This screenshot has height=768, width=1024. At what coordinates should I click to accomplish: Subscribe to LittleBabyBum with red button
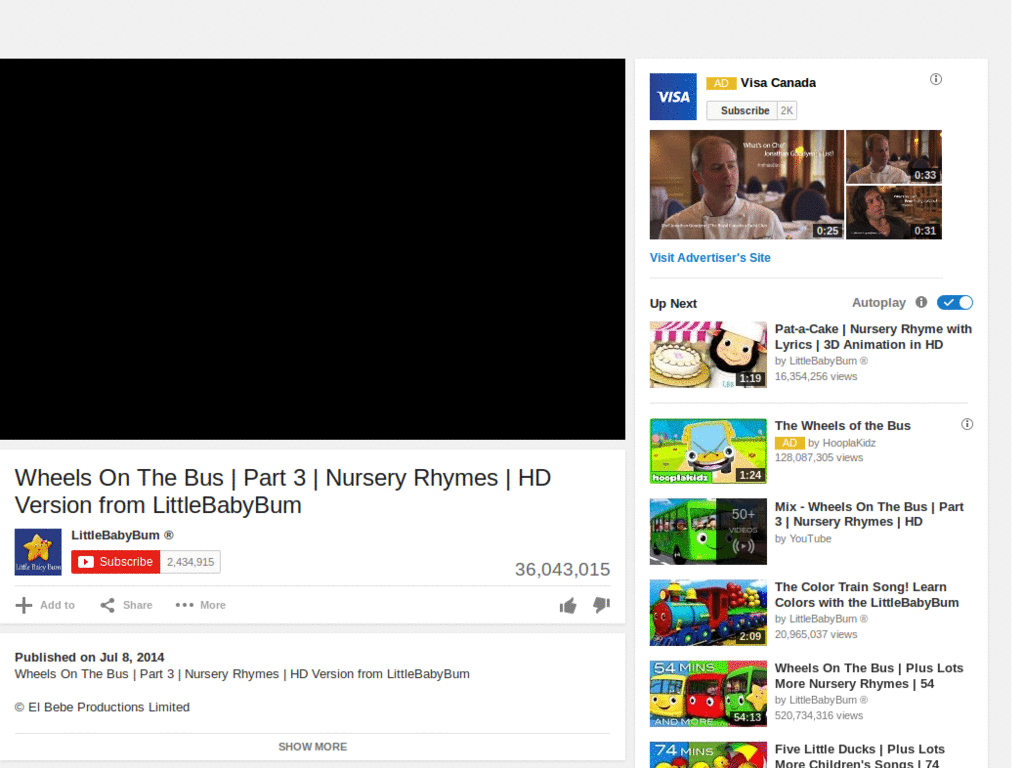click(x=116, y=562)
